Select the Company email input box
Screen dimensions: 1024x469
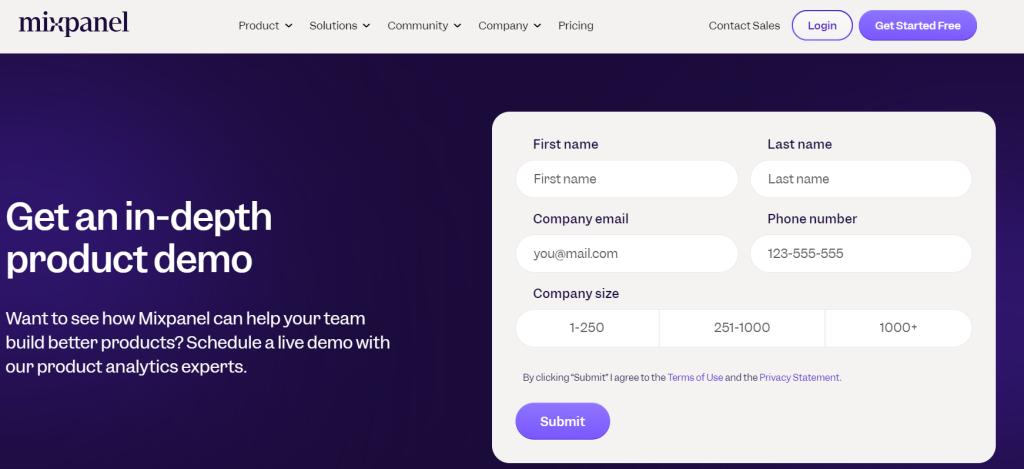(x=626, y=254)
